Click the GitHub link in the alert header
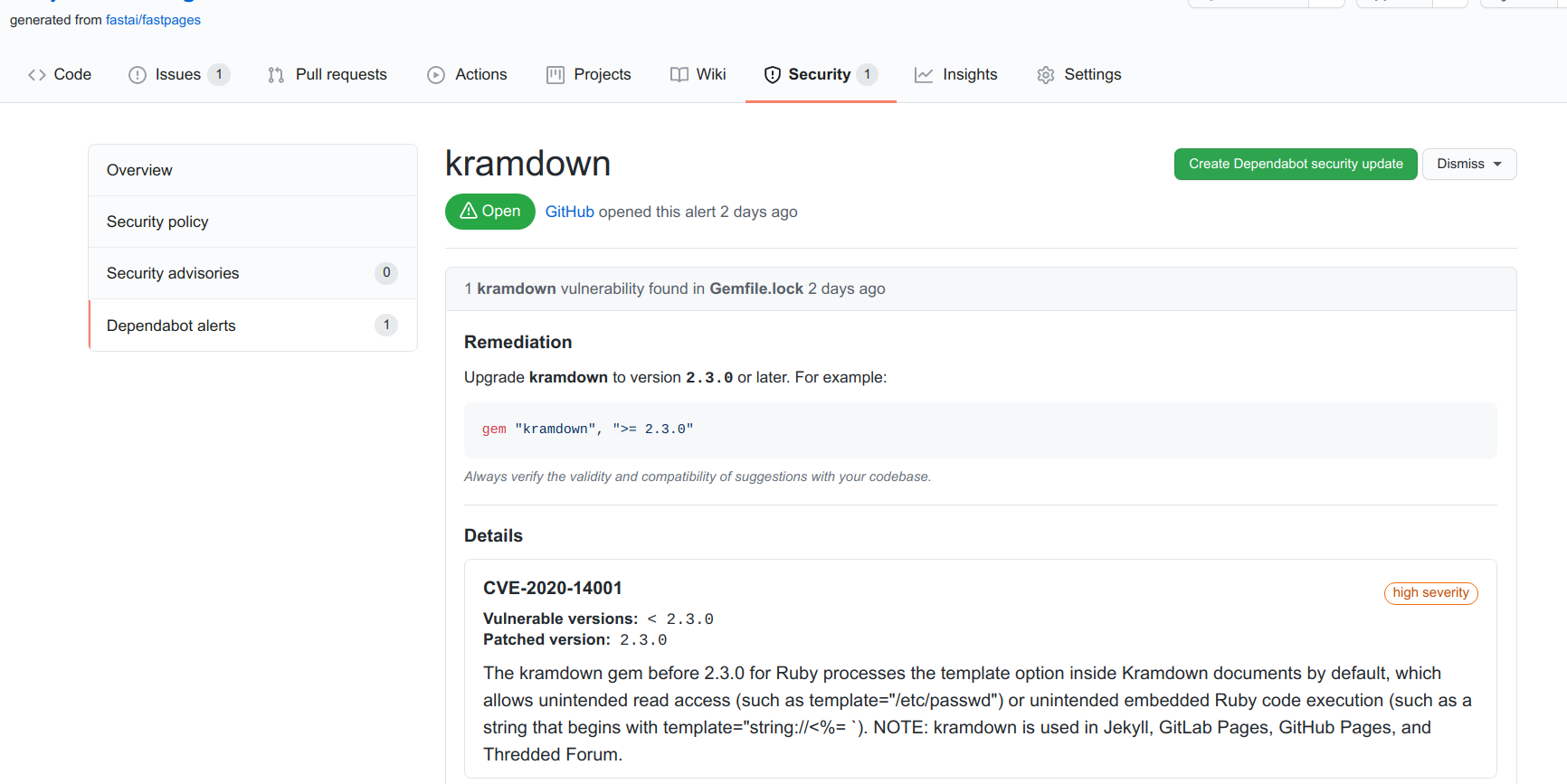The image size is (1567, 784). click(x=569, y=211)
